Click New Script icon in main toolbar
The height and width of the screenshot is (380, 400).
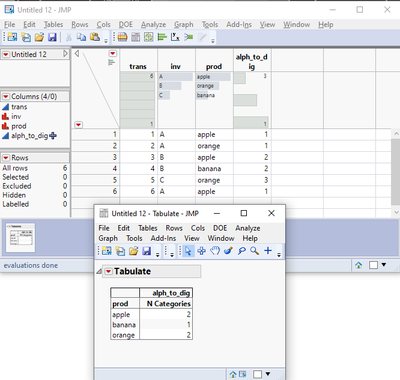[26, 37]
